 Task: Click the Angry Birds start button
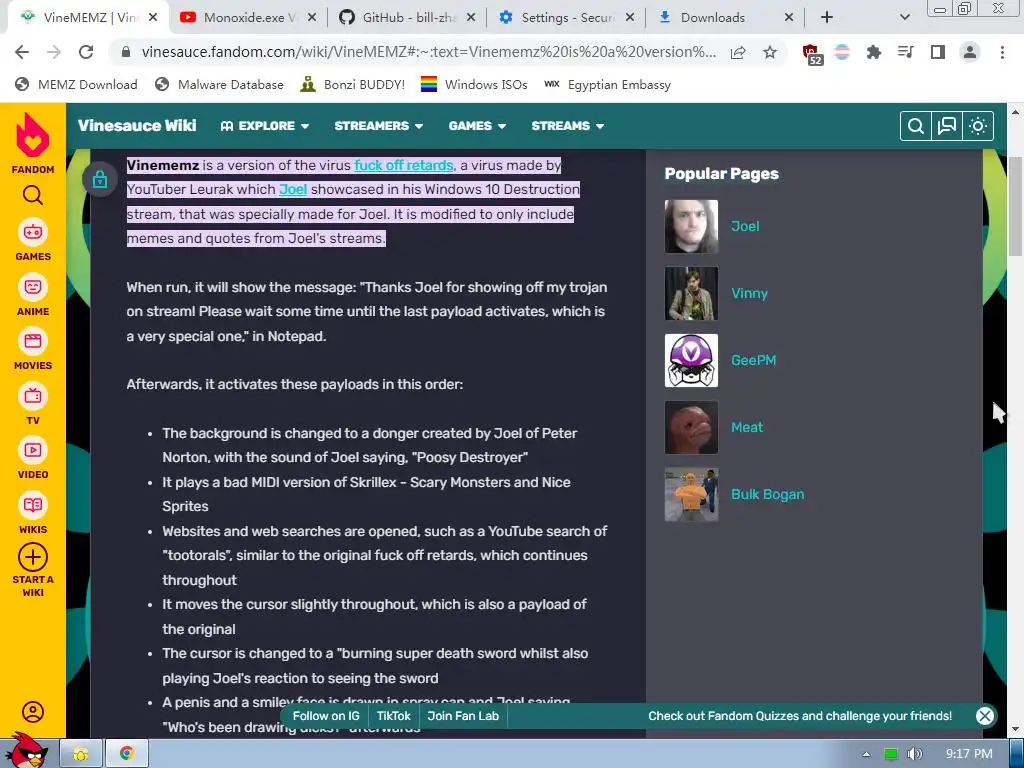click(x=27, y=750)
